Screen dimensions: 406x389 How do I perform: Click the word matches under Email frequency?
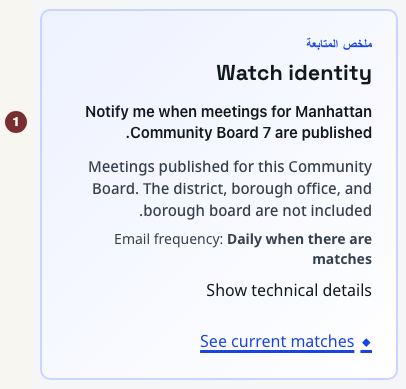(x=342, y=259)
